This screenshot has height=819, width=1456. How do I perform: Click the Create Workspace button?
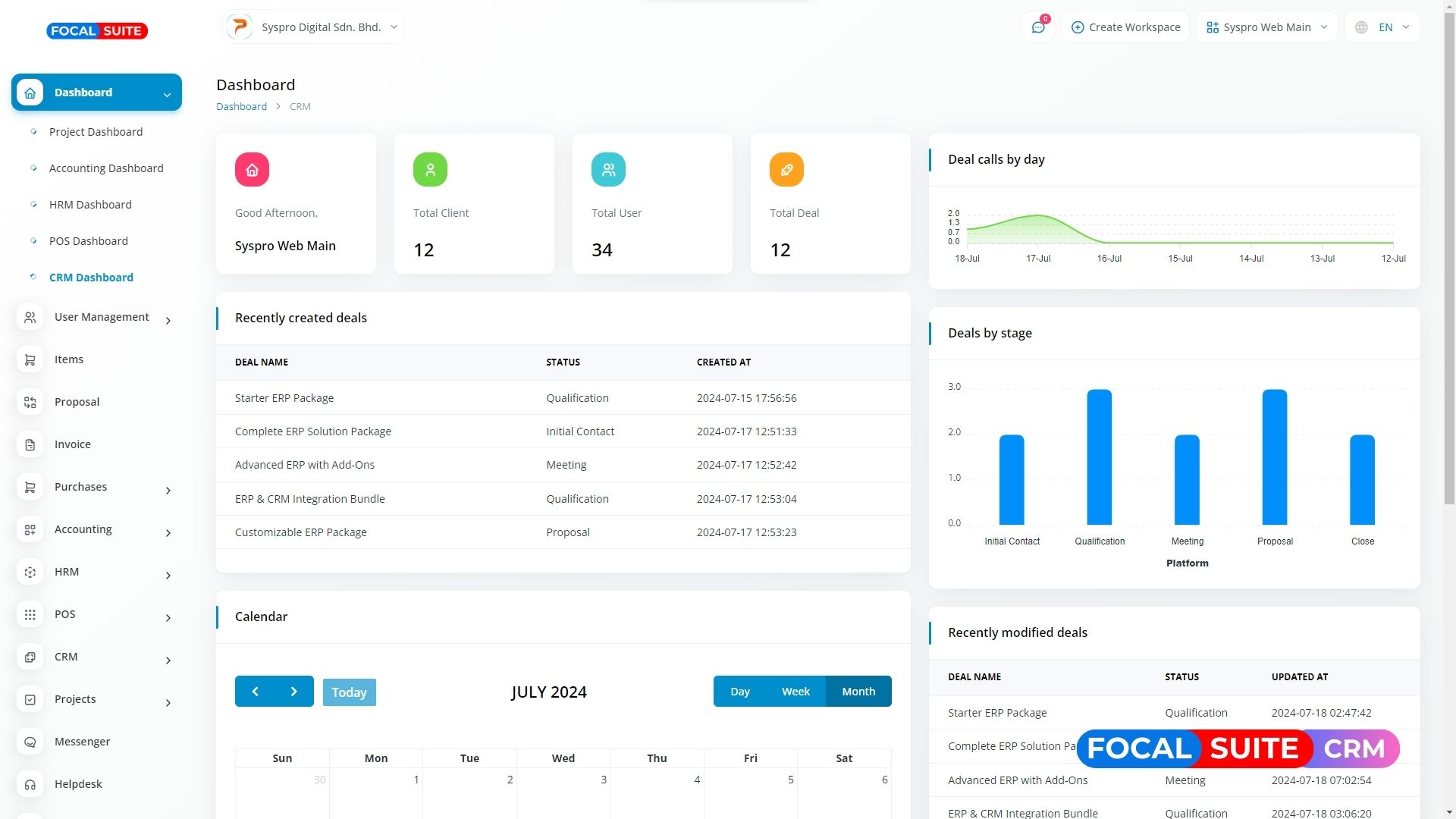(x=1125, y=27)
